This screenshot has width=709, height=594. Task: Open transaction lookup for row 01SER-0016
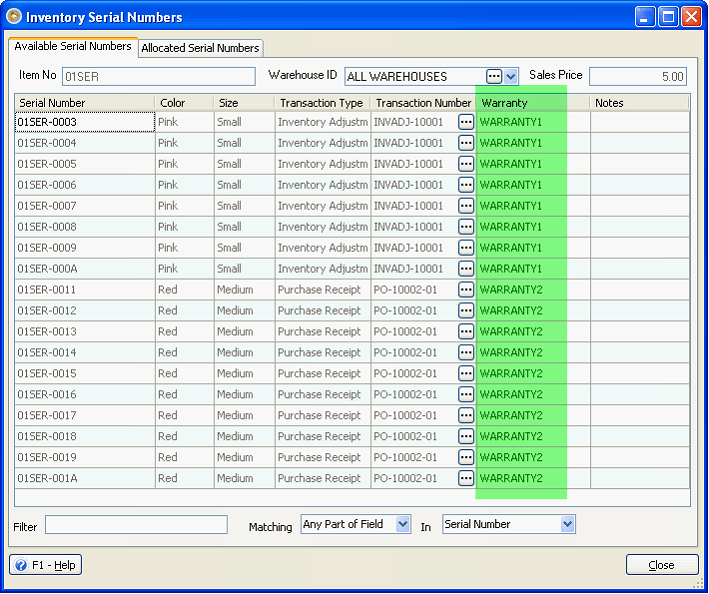(466, 394)
